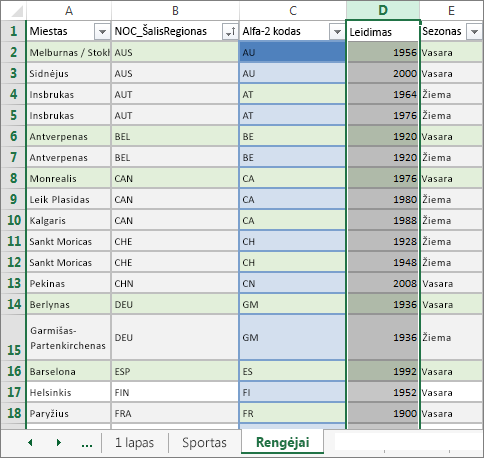Select Vasara cell in row 17
The width and height of the screenshot is (484, 458).
(x=452, y=392)
